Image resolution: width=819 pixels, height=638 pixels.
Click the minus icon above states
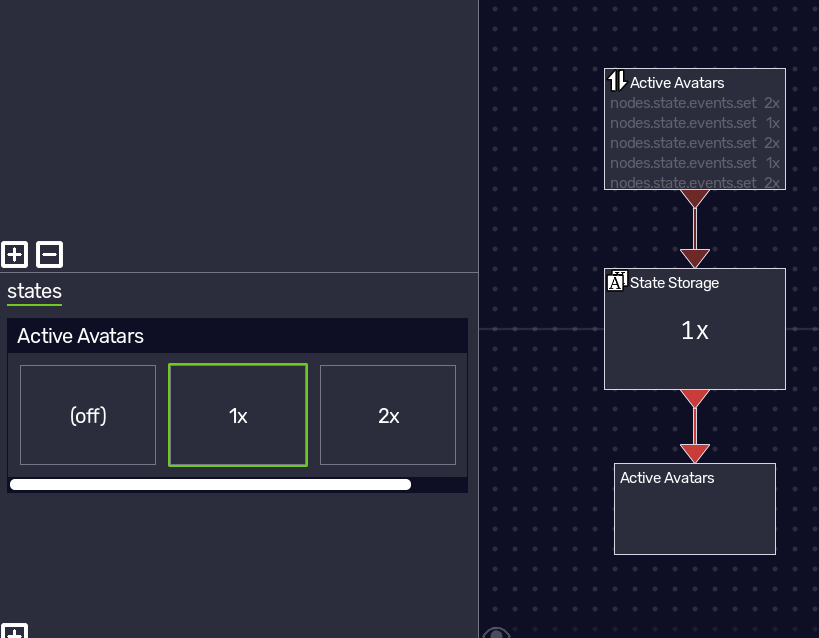50,254
